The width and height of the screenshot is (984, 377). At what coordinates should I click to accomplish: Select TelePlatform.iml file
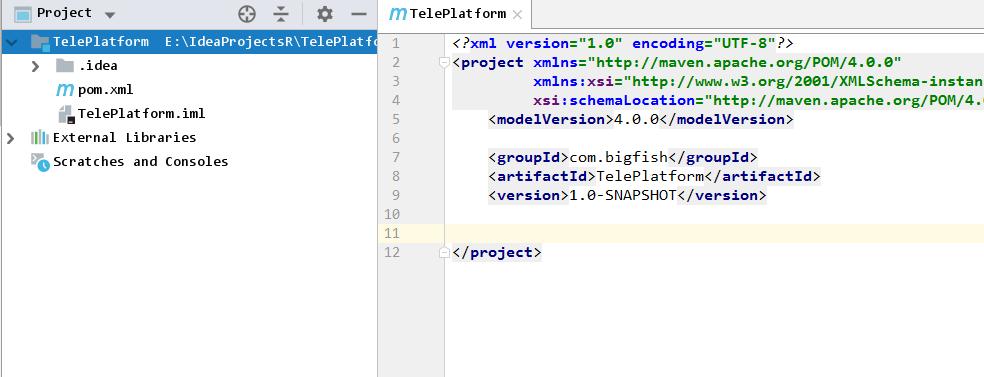pos(188,114)
